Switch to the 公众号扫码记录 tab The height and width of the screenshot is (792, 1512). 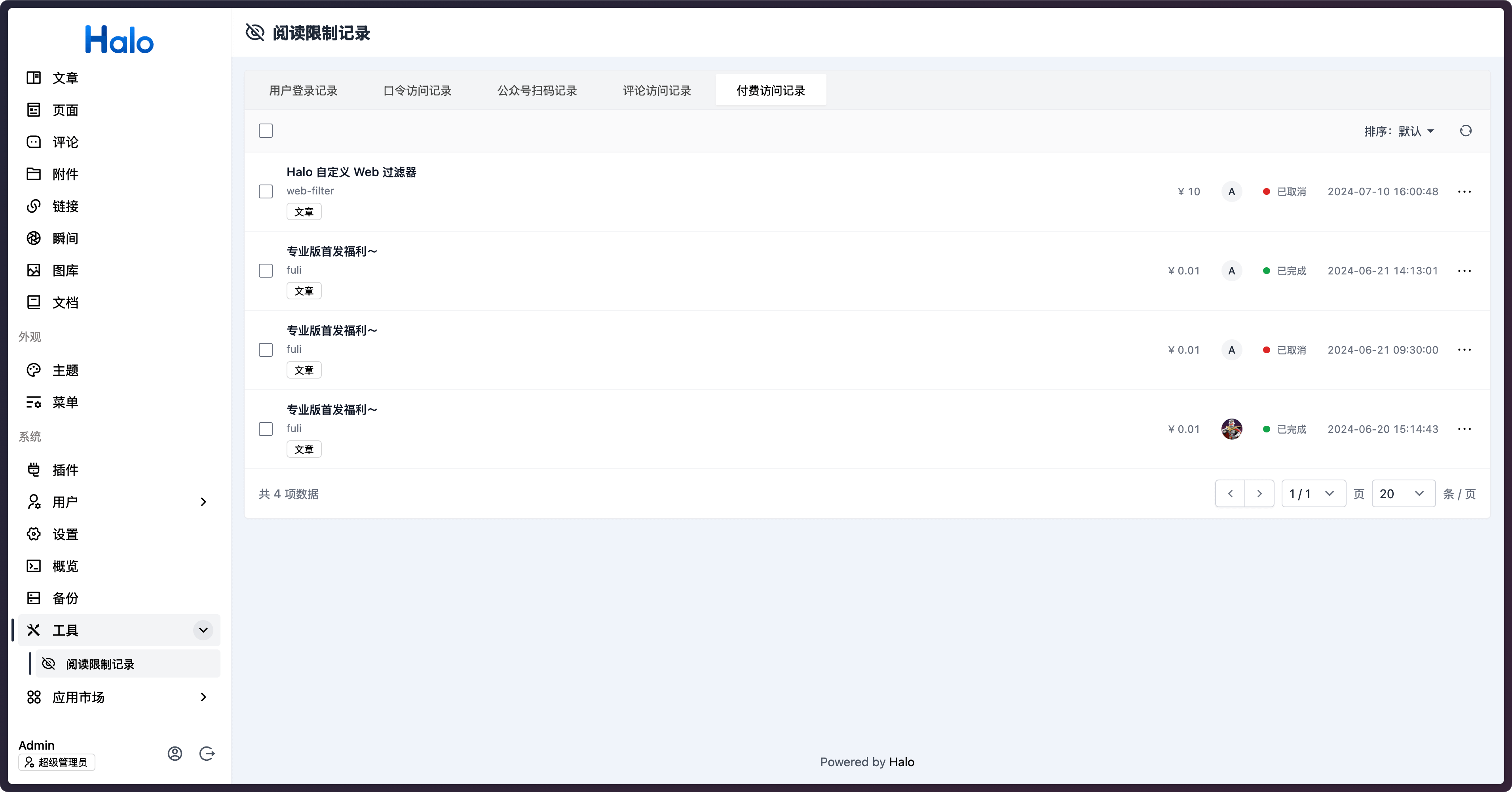(537, 90)
